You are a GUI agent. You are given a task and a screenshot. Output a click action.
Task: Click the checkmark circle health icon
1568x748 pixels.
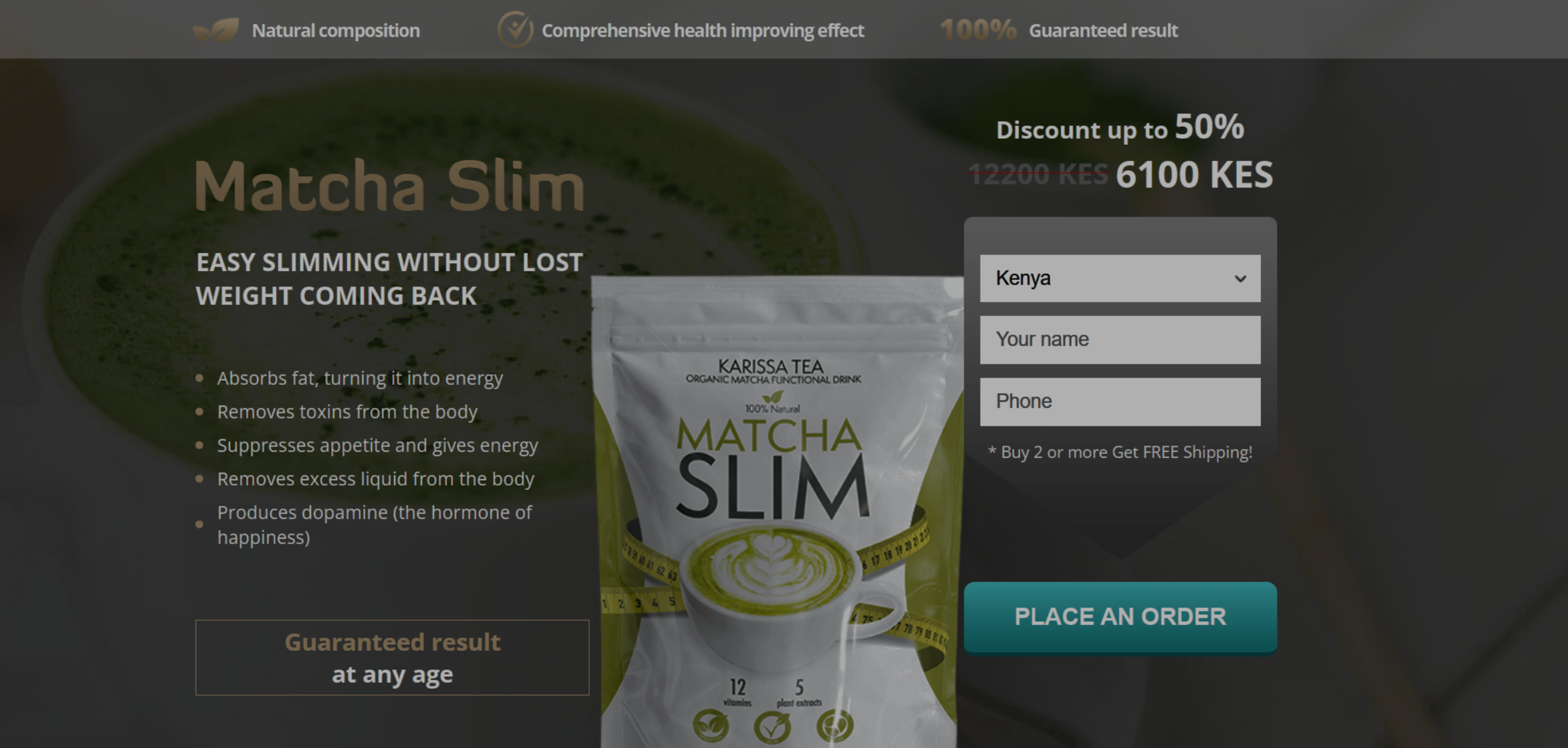pos(515,29)
